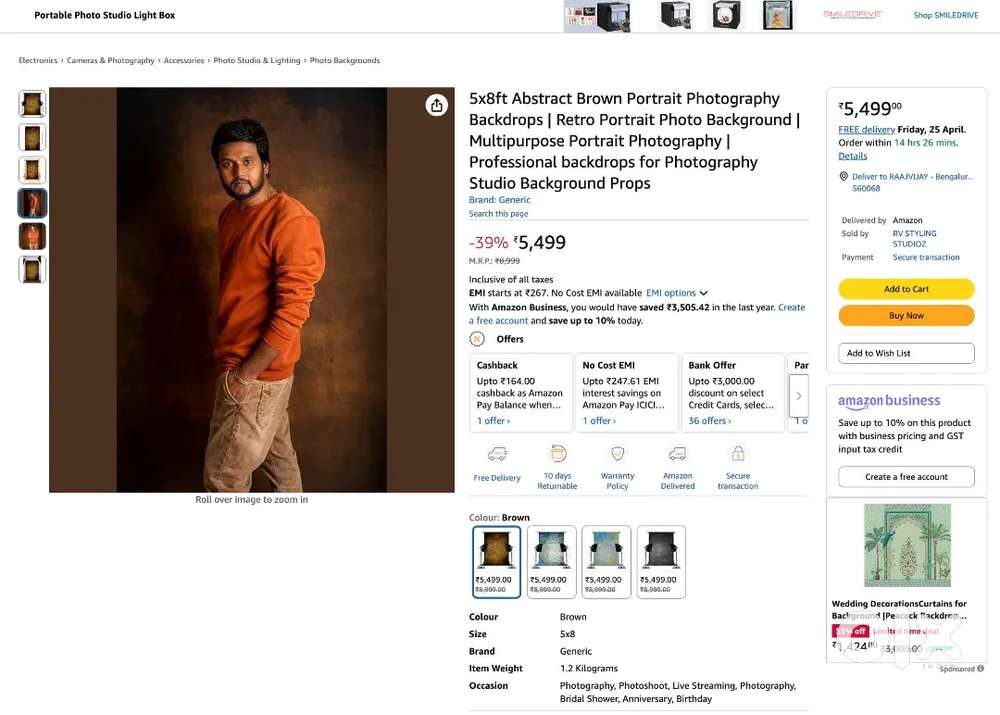
Task: Click the Free Delivery truck icon
Action: 497,454
